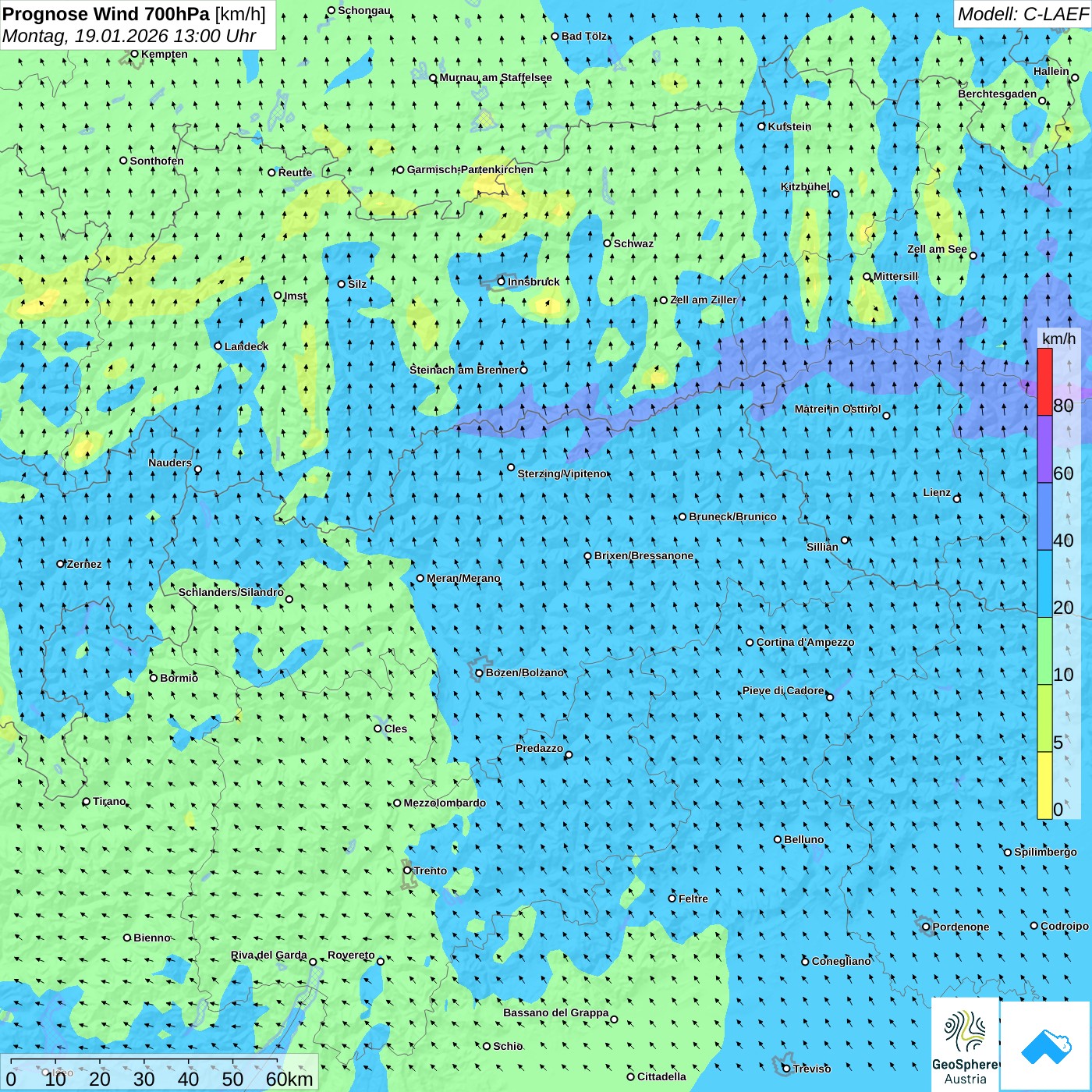1092x1092 pixels.
Task: Select the Bozen/Bolzano location marker
Action: 480,672
